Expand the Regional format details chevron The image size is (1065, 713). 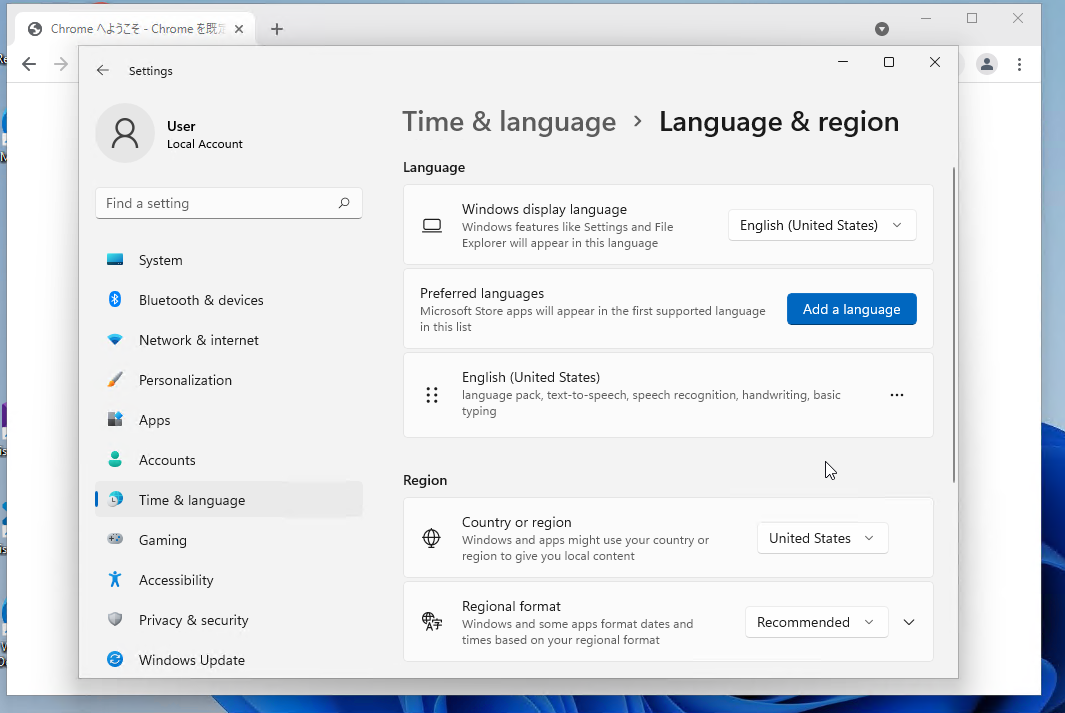click(x=909, y=622)
